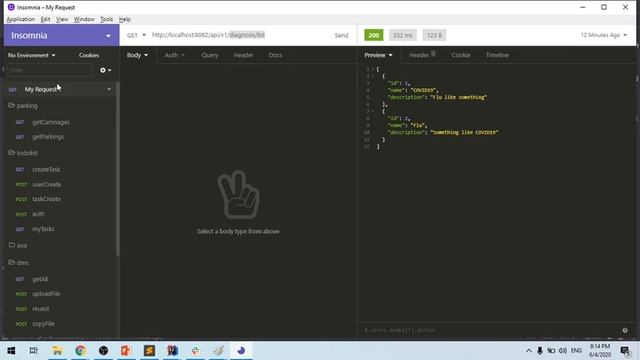The width and height of the screenshot is (640, 360).
Task: Collapse the dms folder
Action: pyautogui.click(x=19, y=262)
